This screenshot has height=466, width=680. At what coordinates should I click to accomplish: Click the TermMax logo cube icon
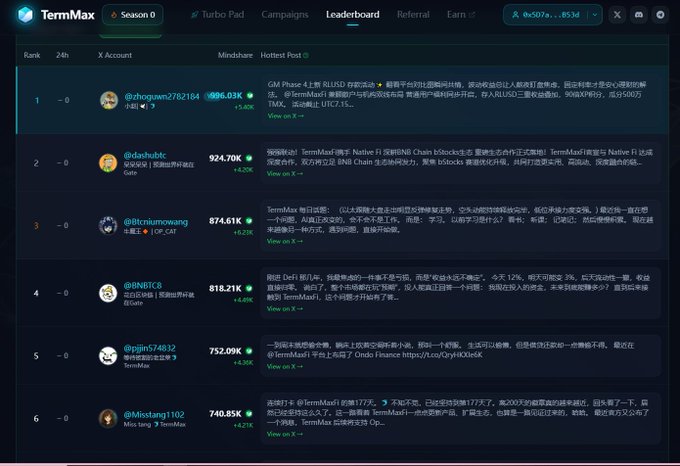coord(25,15)
